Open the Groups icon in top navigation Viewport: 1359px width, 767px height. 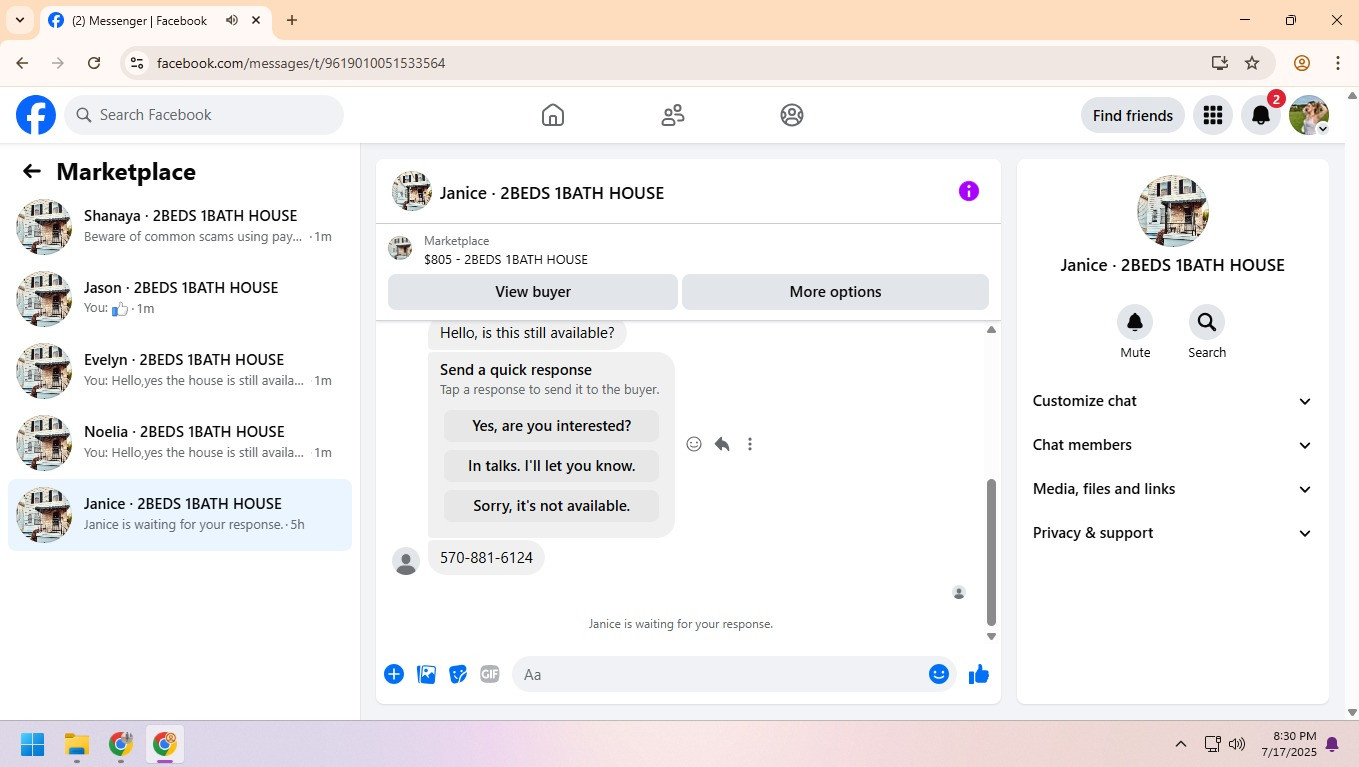coord(792,115)
